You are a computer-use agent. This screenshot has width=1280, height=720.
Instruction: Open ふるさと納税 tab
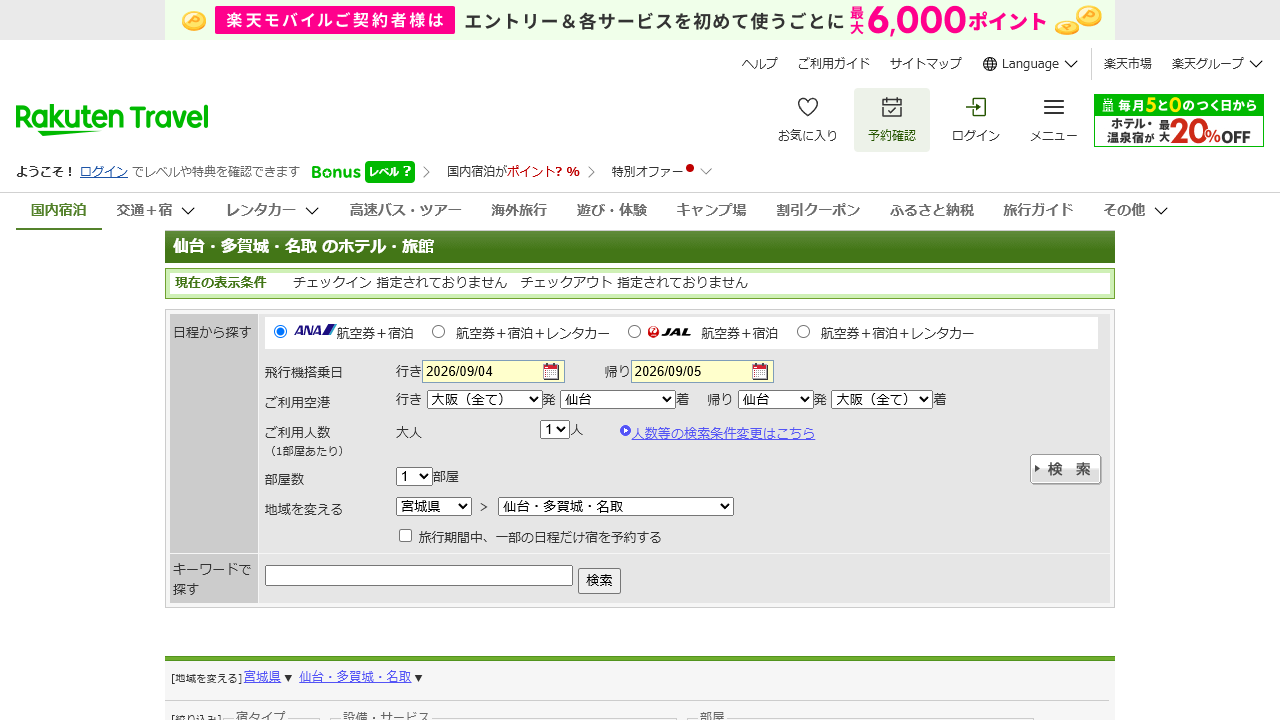tap(932, 210)
